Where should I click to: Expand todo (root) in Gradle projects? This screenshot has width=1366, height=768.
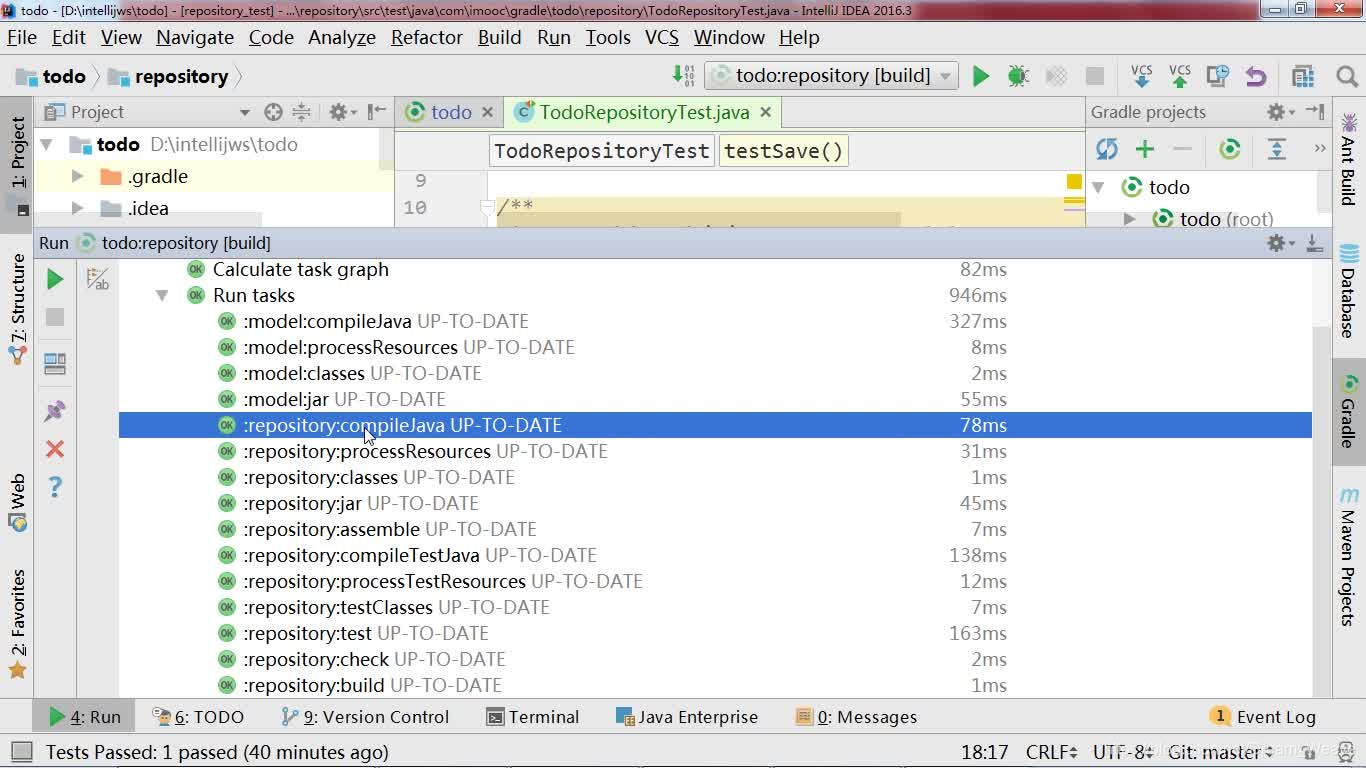pyautogui.click(x=1130, y=219)
